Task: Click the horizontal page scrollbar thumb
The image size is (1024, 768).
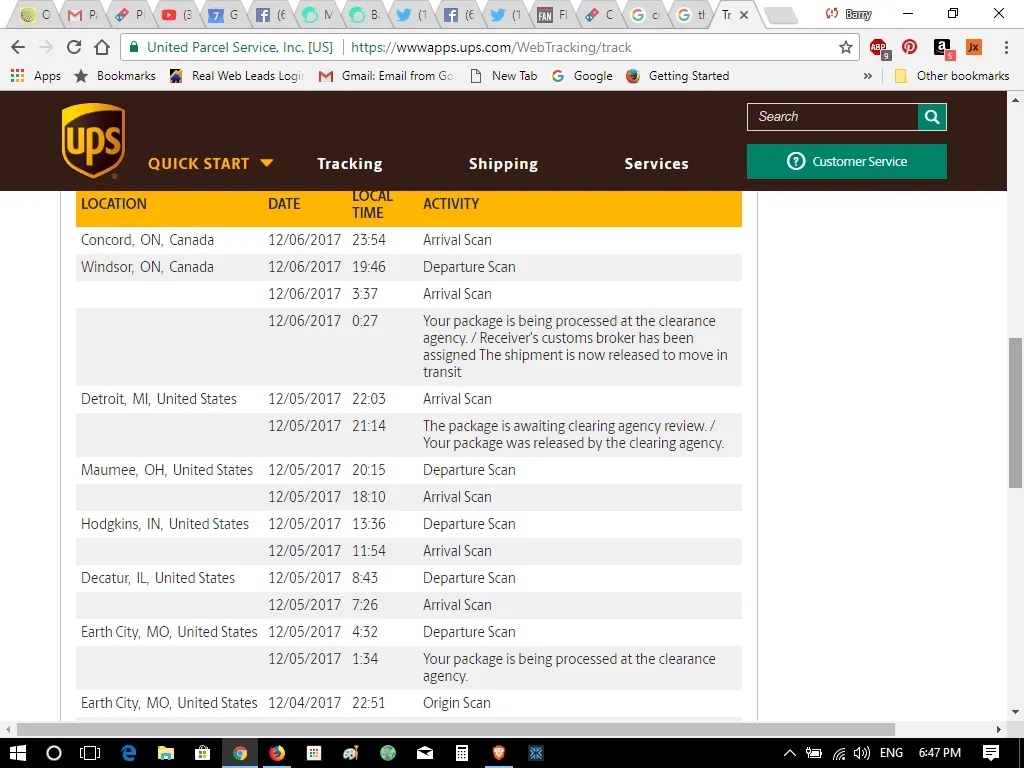Action: pyautogui.click(x=455, y=729)
